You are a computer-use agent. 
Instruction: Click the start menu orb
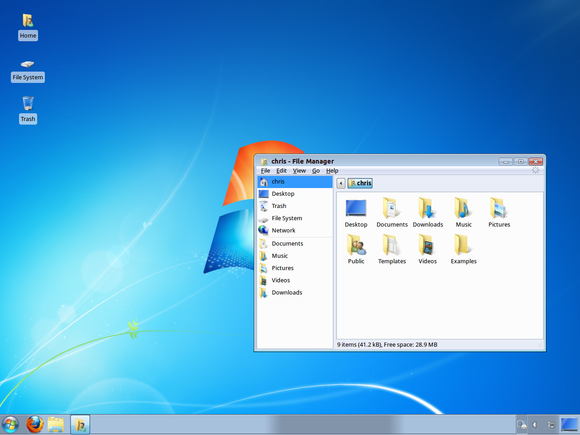(10, 424)
